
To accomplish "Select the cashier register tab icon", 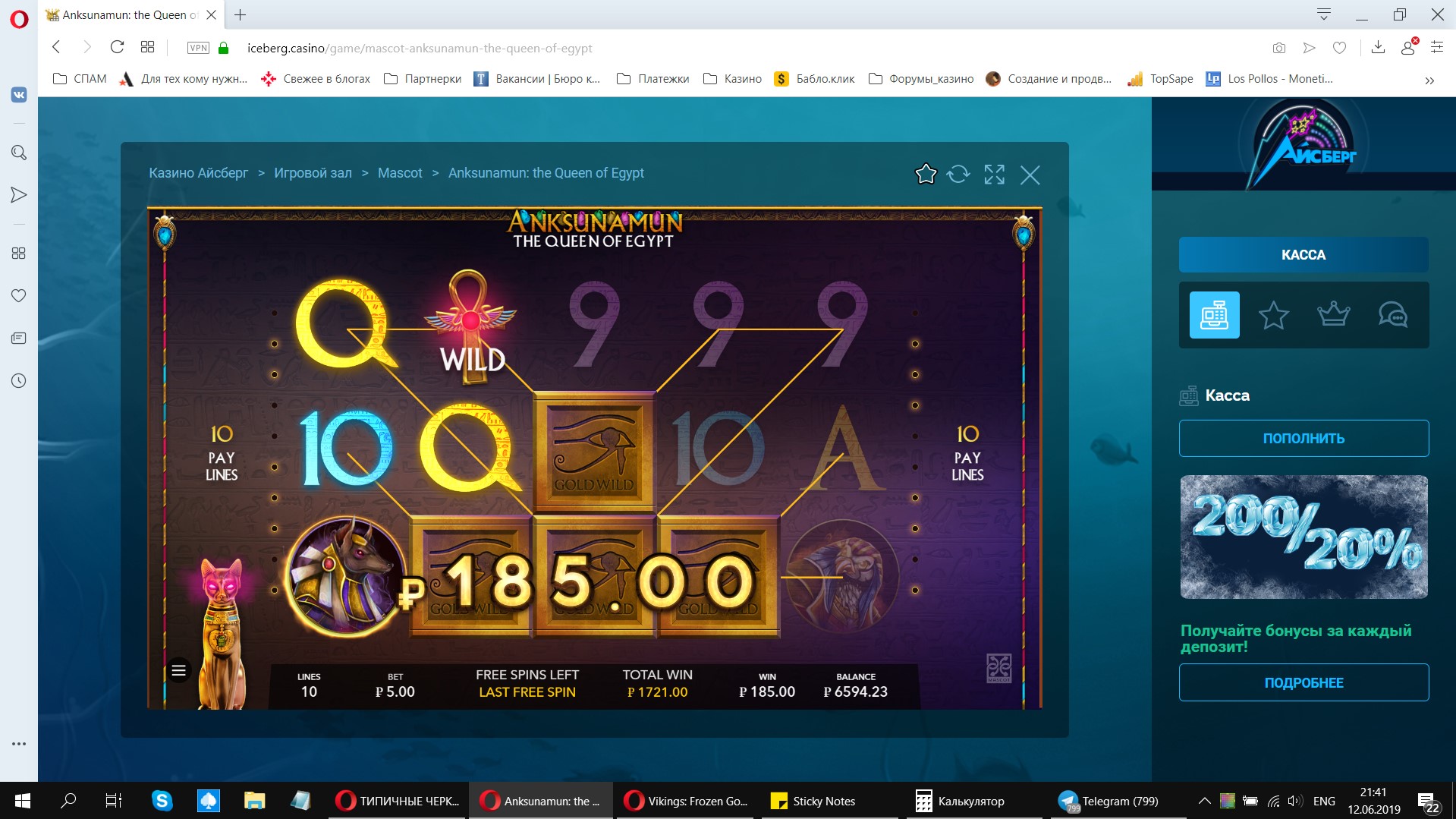I will pyautogui.click(x=1214, y=315).
